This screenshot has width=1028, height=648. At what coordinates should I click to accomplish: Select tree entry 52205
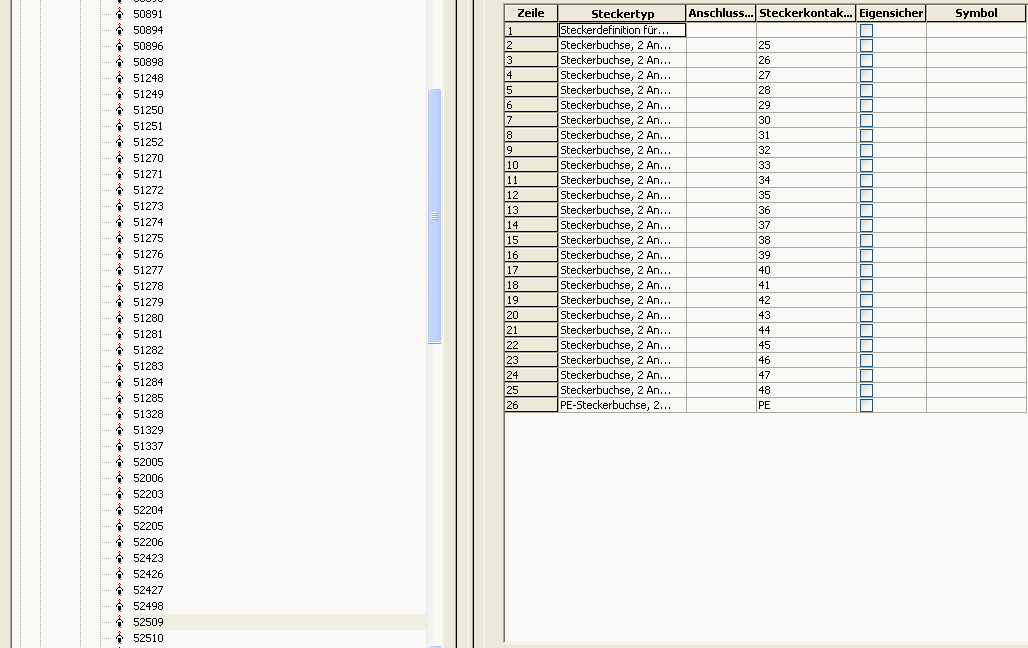pos(148,526)
